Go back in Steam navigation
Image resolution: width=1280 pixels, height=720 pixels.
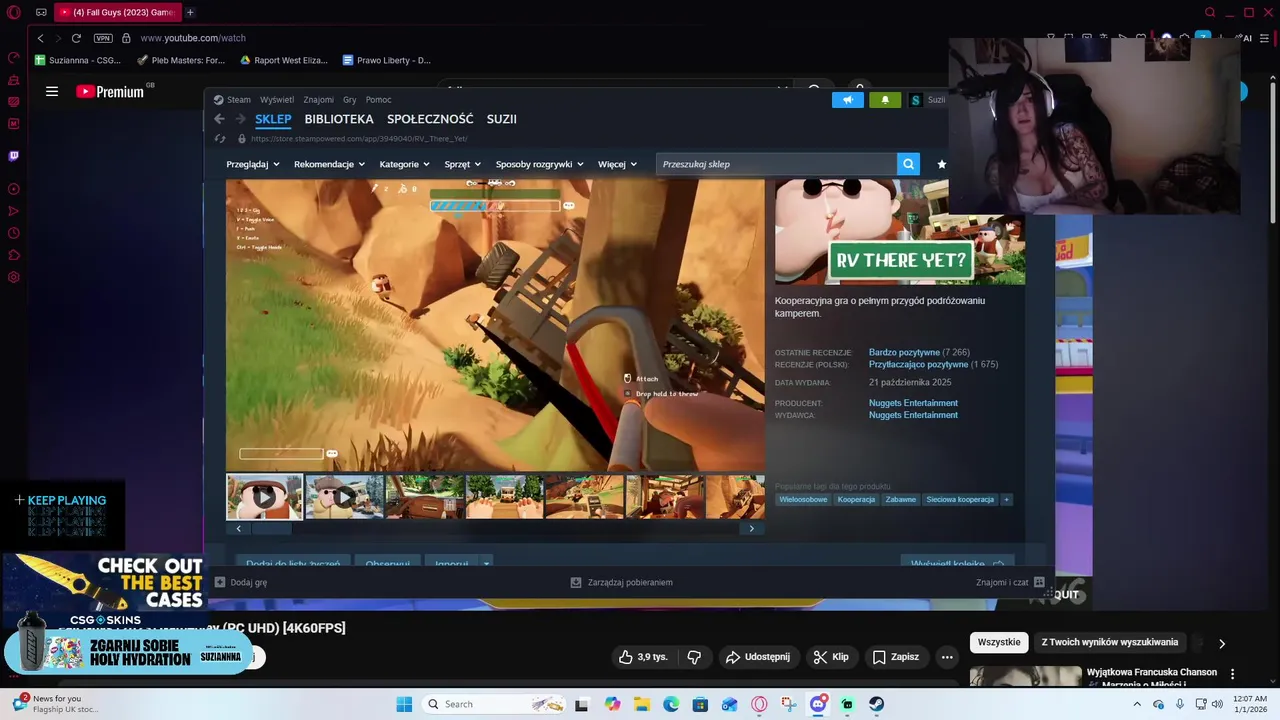(219, 119)
